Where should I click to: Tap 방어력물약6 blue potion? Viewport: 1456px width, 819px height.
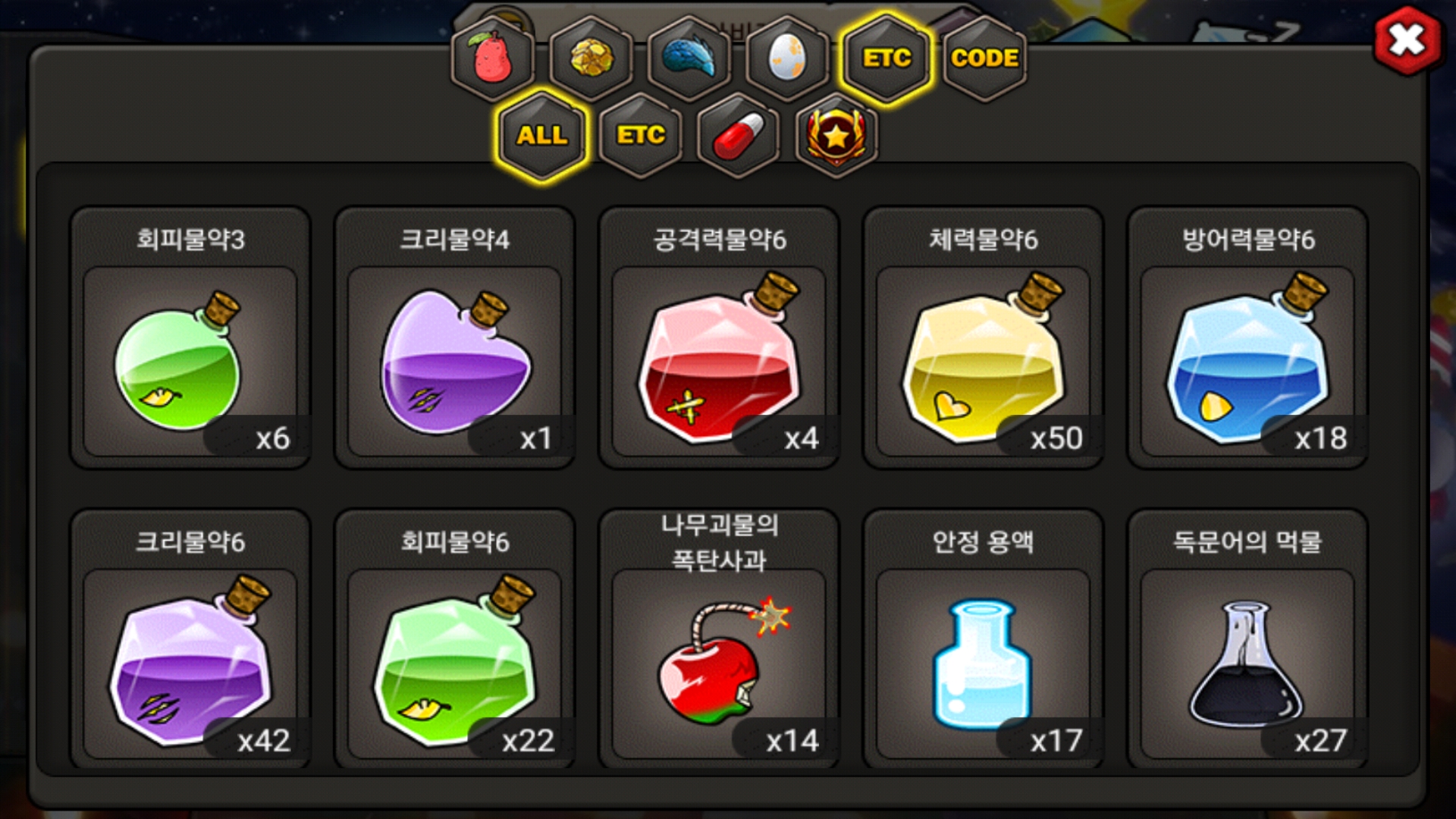click(x=1247, y=337)
